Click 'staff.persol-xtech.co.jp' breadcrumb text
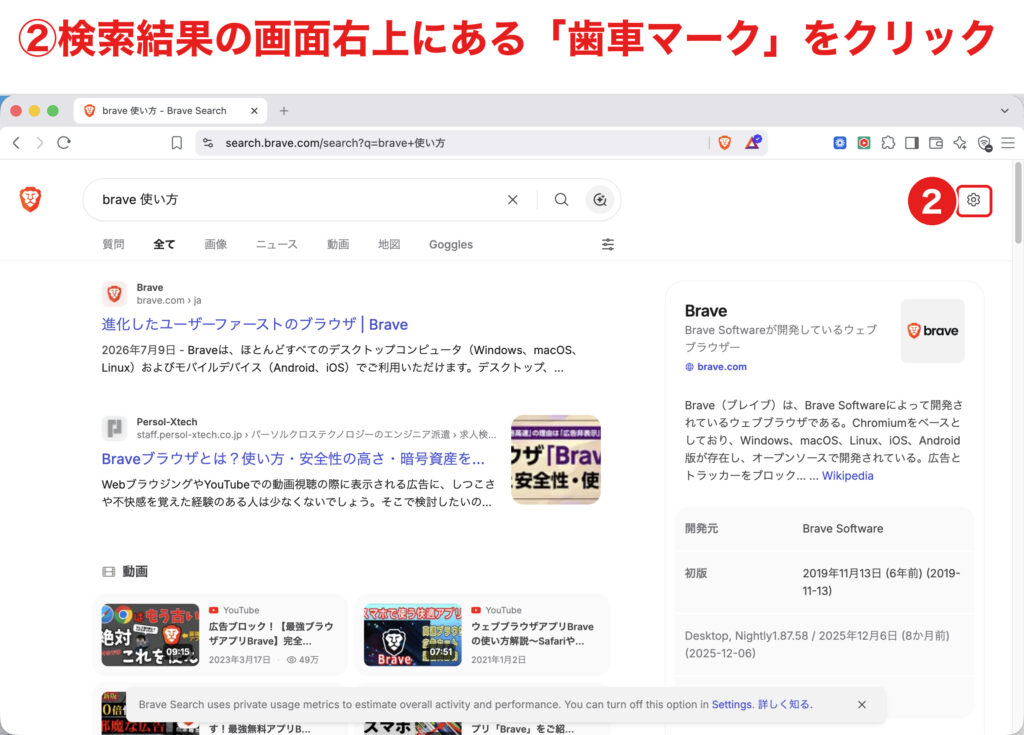The height and width of the screenshot is (735, 1024). (x=189, y=434)
